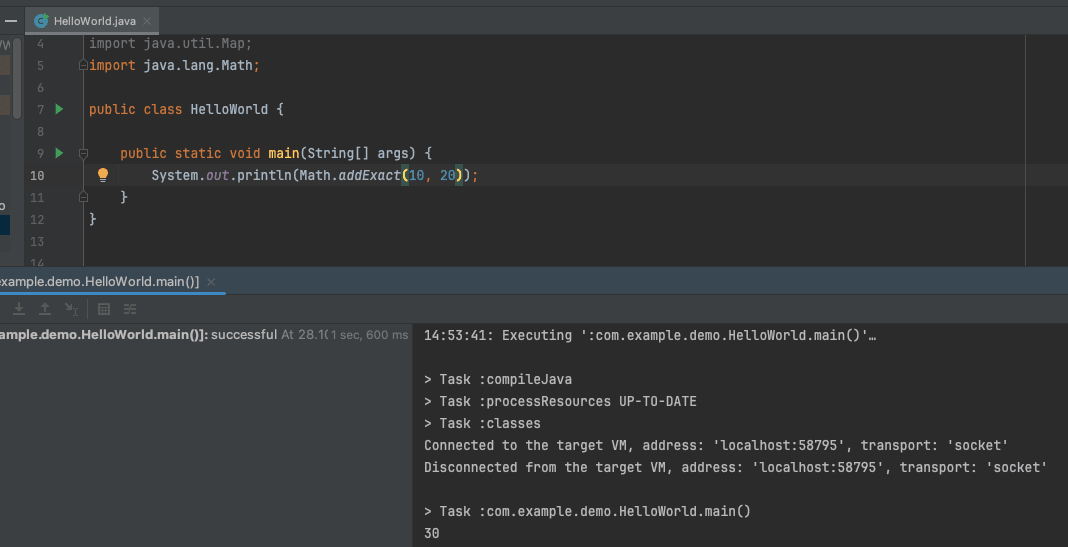Click the greyed 'import java.util.Map;' line
Viewport: 1068px width, 547px height.
point(171,44)
